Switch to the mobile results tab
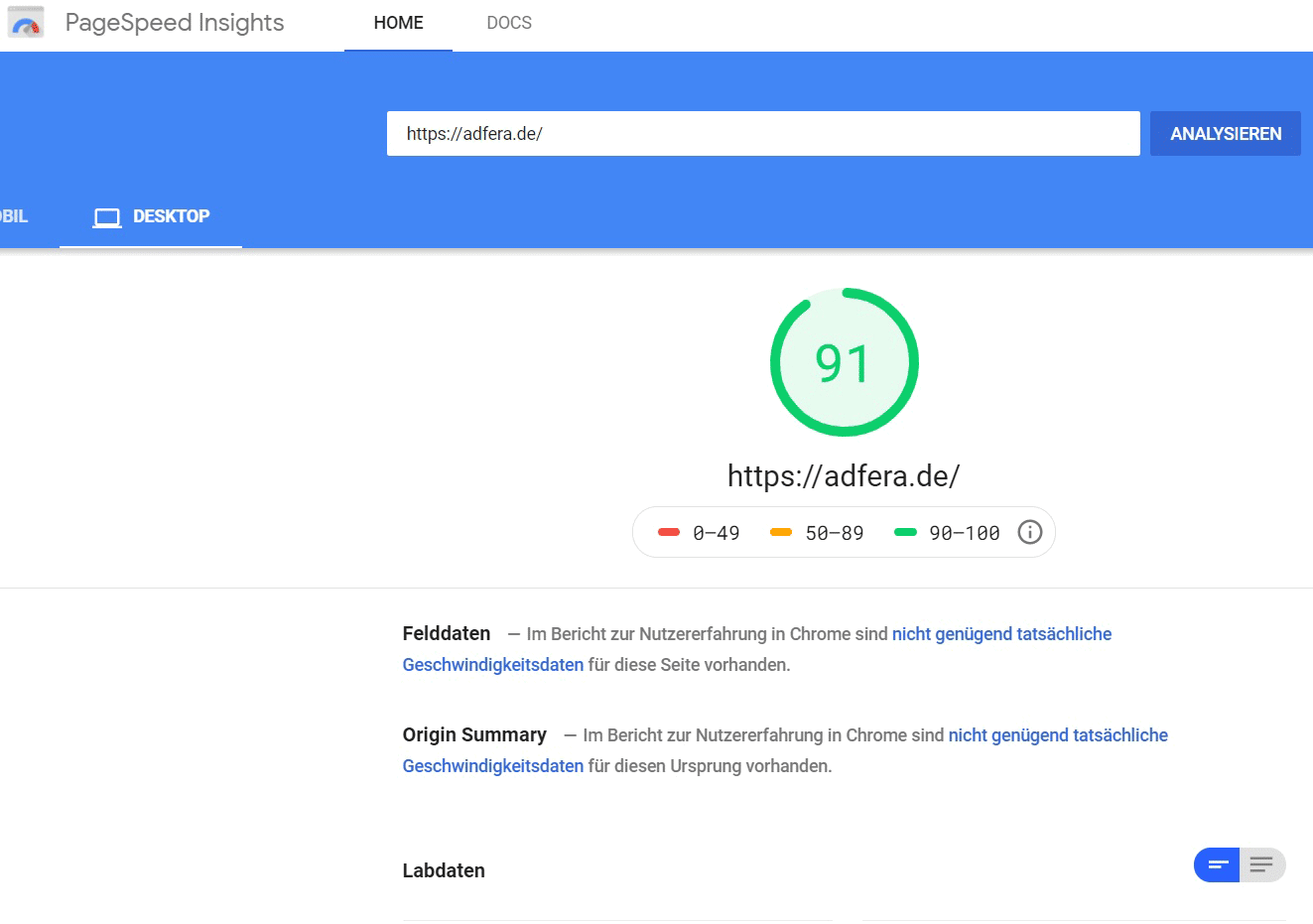Image resolution: width=1313 pixels, height=924 pixels. point(15,216)
